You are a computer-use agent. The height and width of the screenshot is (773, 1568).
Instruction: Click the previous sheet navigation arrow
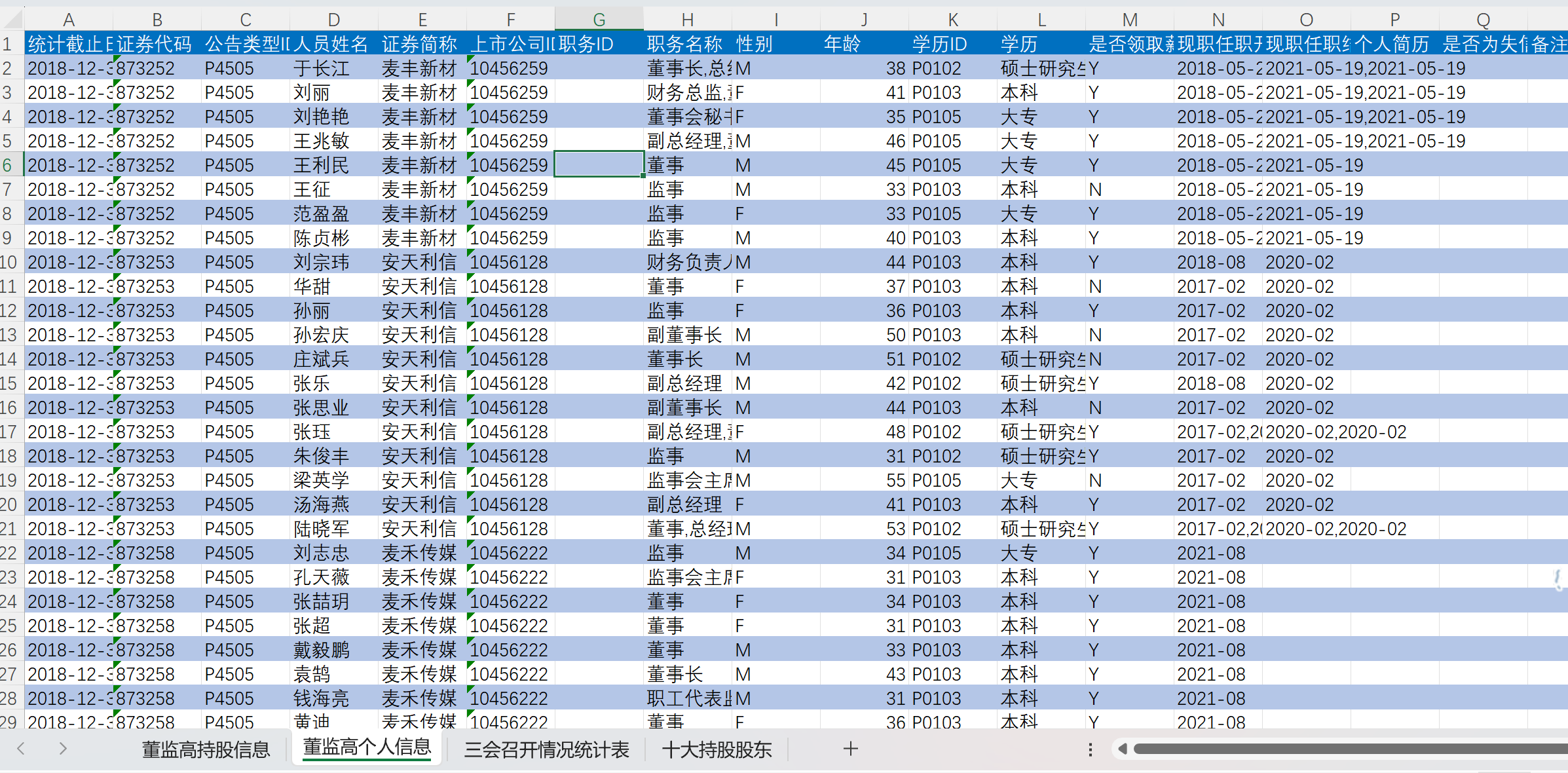pyautogui.click(x=21, y=748)
